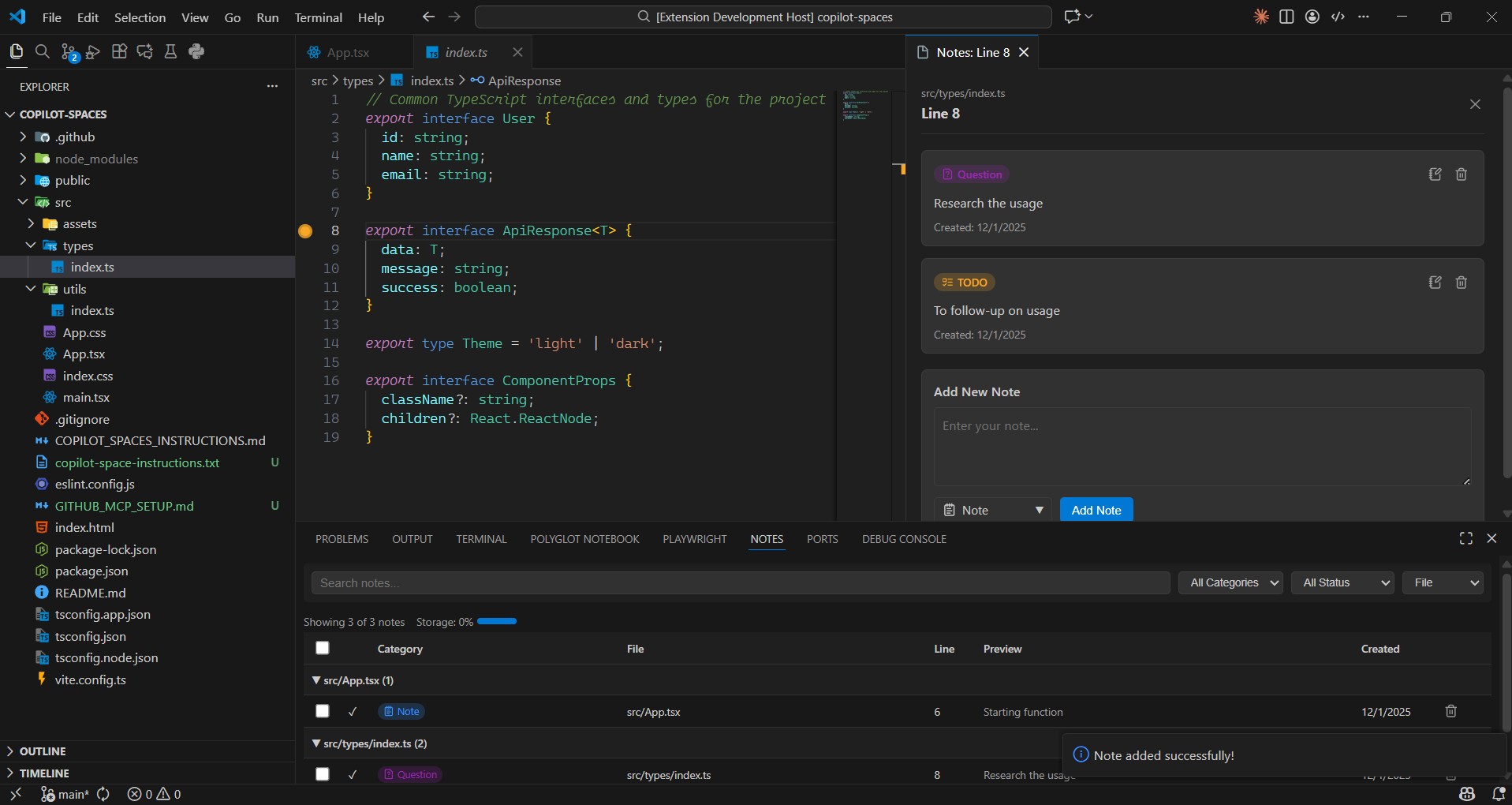Click errors and warnings count in status bar

click(155, 794)
